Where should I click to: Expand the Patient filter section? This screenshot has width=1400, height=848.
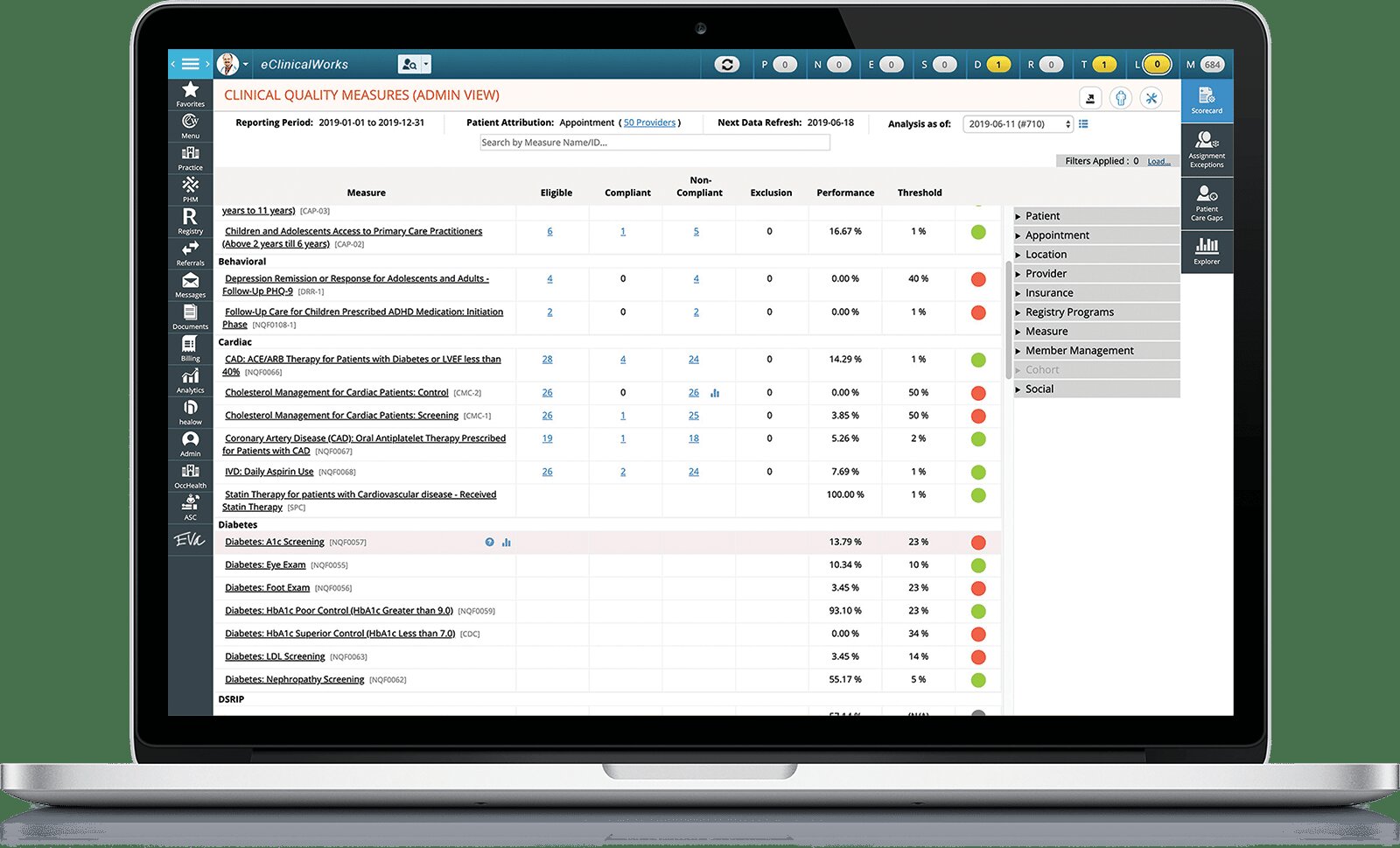[1042, 216]
